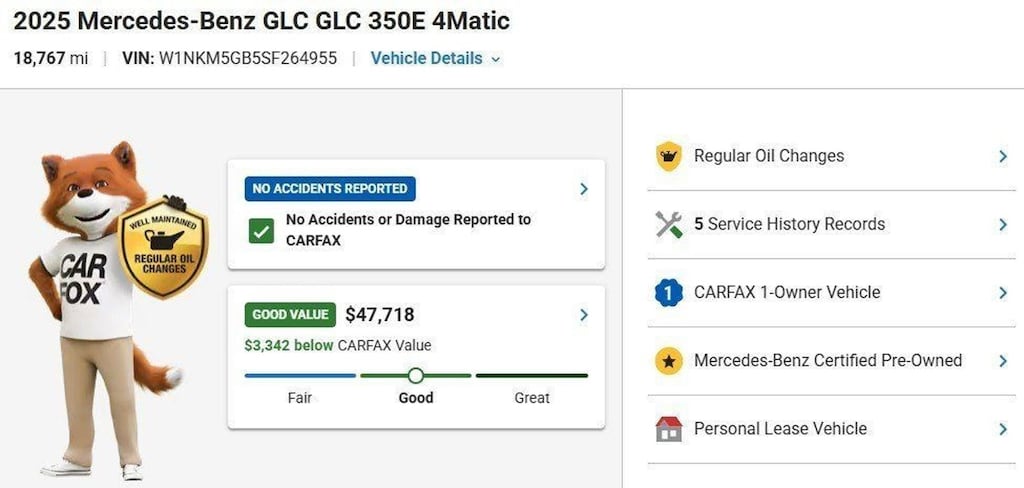Image resolution: width=1024 pixels, height=488 pixels.
Task: Click the Certified Pre-Owned gold star icon
Action: (669, 361)
